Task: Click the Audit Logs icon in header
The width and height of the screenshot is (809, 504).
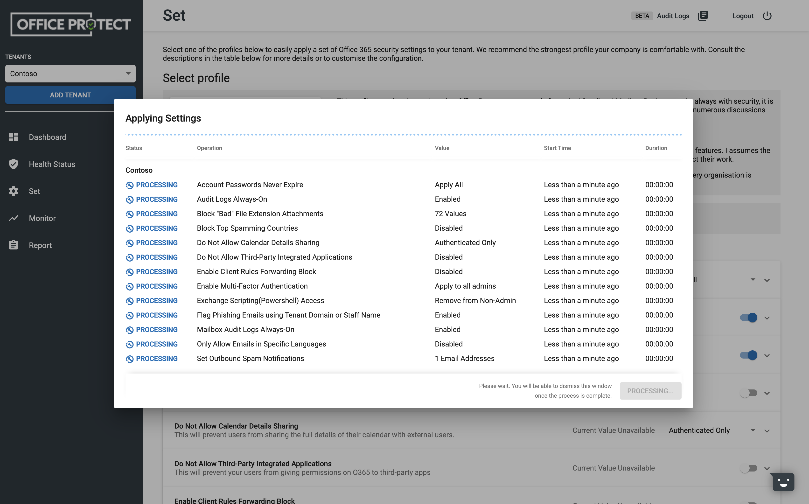Action: (x=703, y=16)
